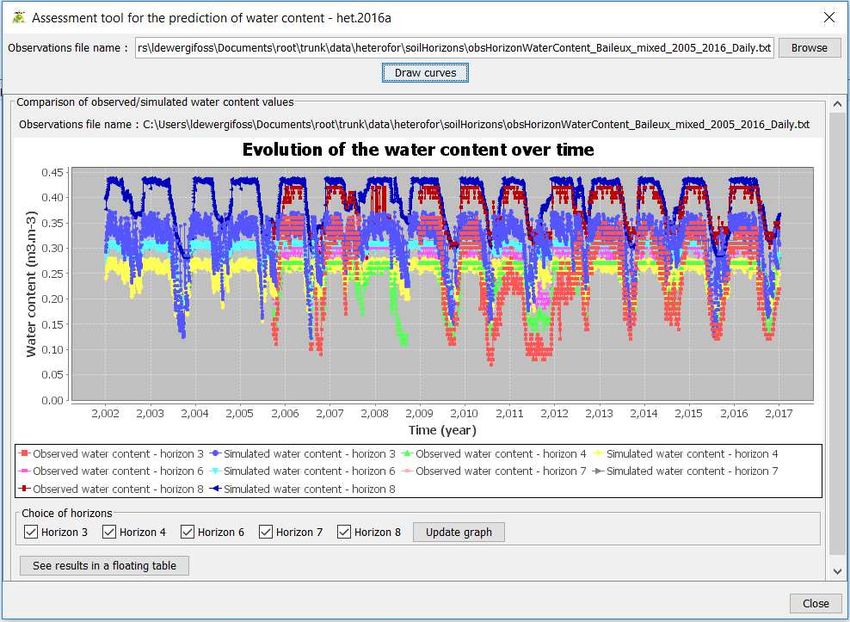
Task: Click the 'Water content (m3.m-3)' axis label
Action: (x=31, y=284)
